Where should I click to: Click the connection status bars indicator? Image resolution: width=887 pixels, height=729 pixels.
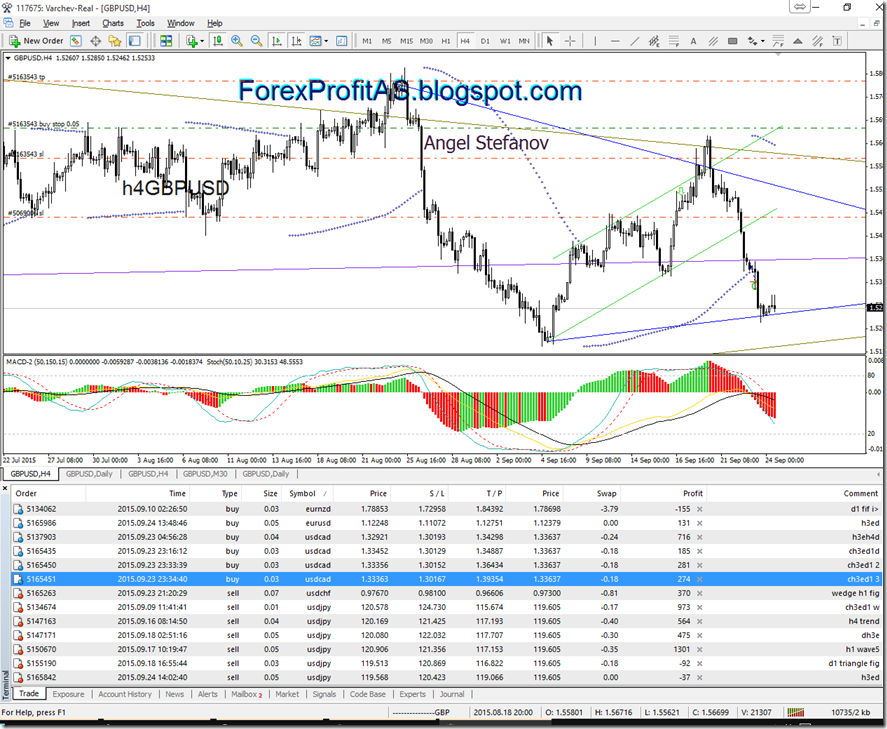coord(796,713)
